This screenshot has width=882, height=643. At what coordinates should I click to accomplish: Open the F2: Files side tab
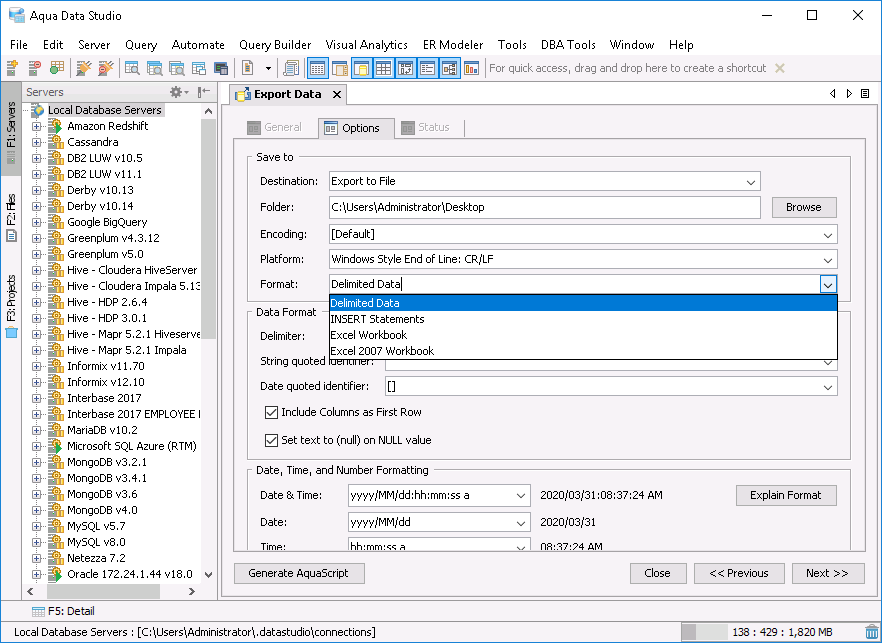point(11,218)
